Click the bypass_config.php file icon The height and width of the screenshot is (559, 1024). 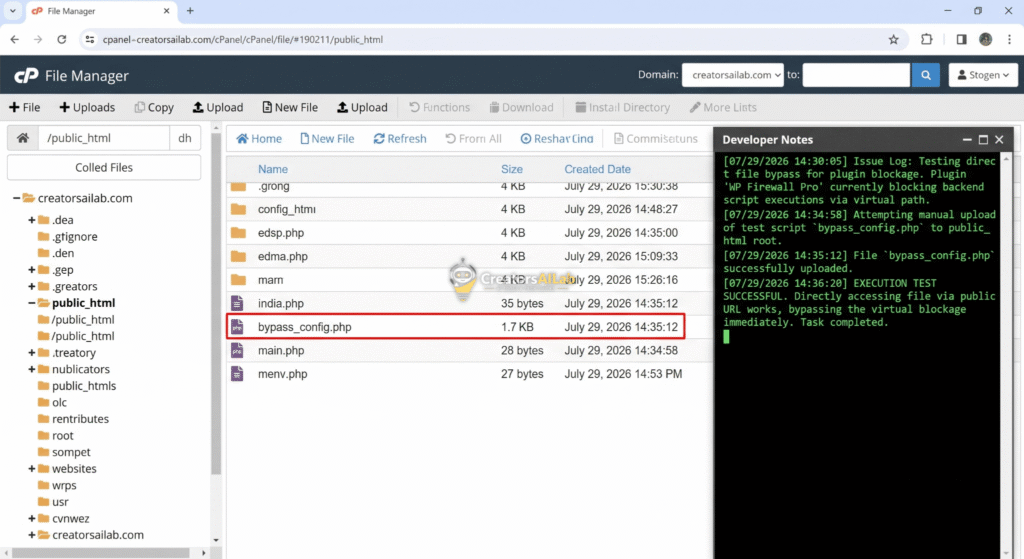237,327
